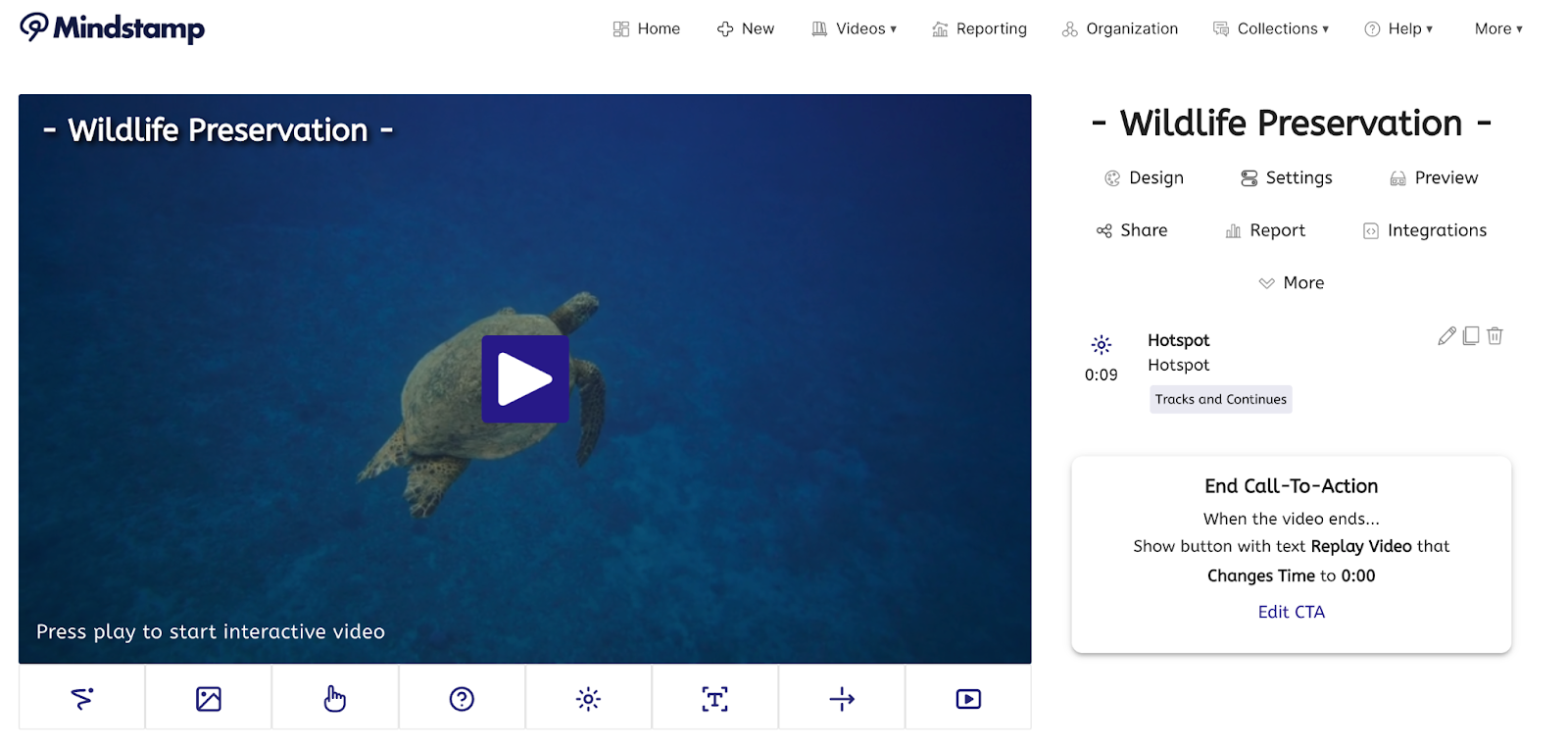
Task: Open the Organization menu item
Action: (1120, 29)
